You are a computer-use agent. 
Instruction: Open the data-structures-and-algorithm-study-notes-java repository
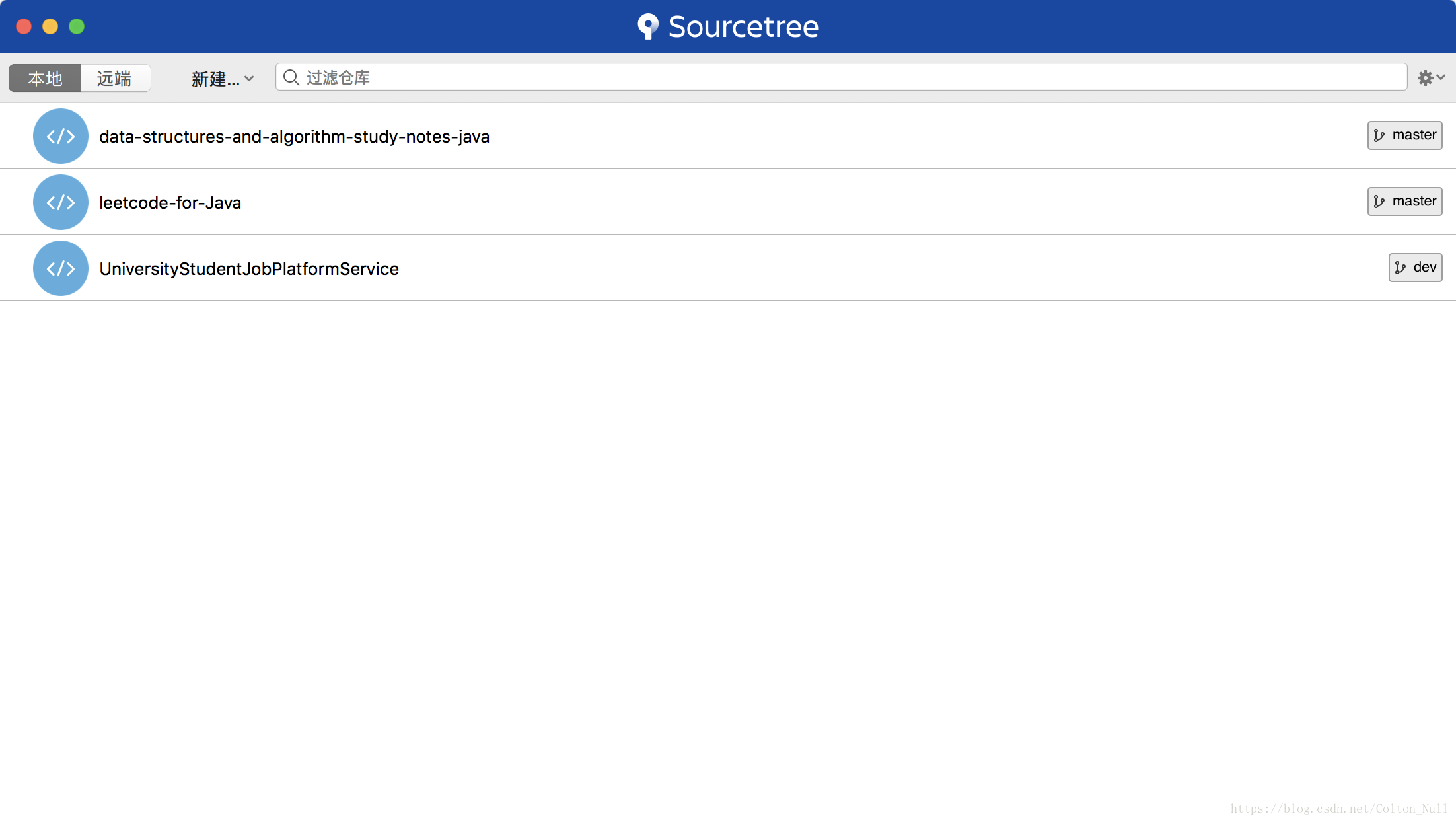[294, 137]
